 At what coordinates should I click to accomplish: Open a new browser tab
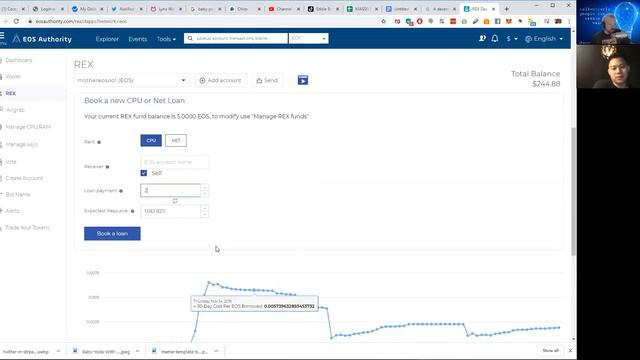pyautogui.click(x=507, y=9)
